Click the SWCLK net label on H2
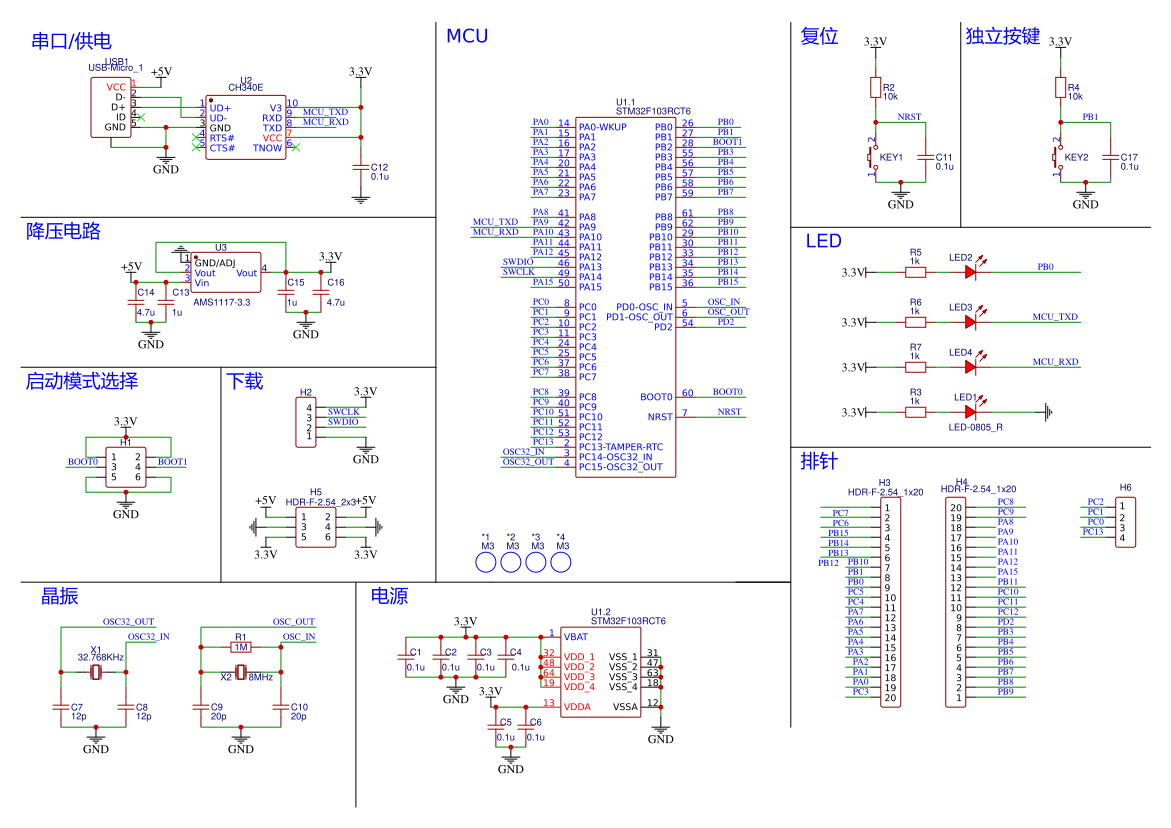The width and height of the screenshot is (1171, 828). 344,411
